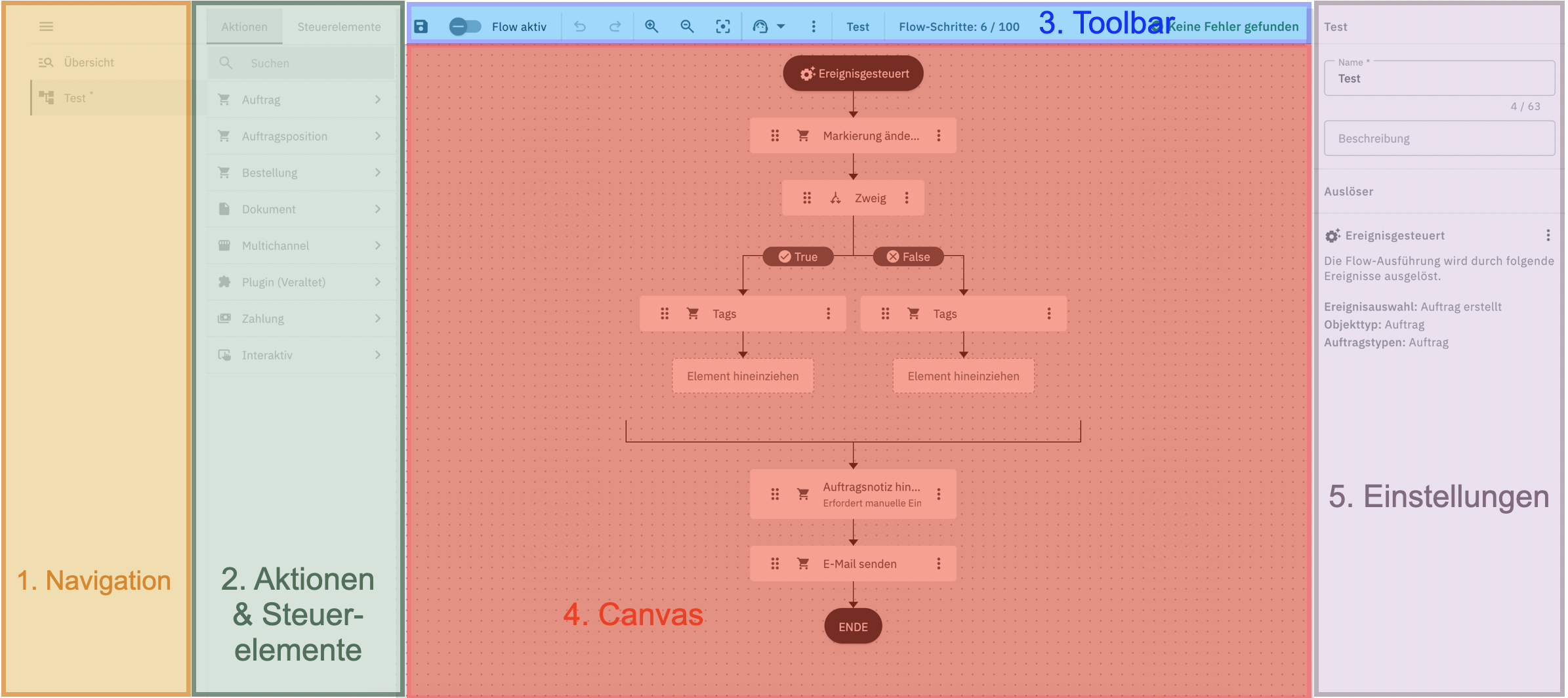Click the zoom in magnifier icon

tap(651, 26)
